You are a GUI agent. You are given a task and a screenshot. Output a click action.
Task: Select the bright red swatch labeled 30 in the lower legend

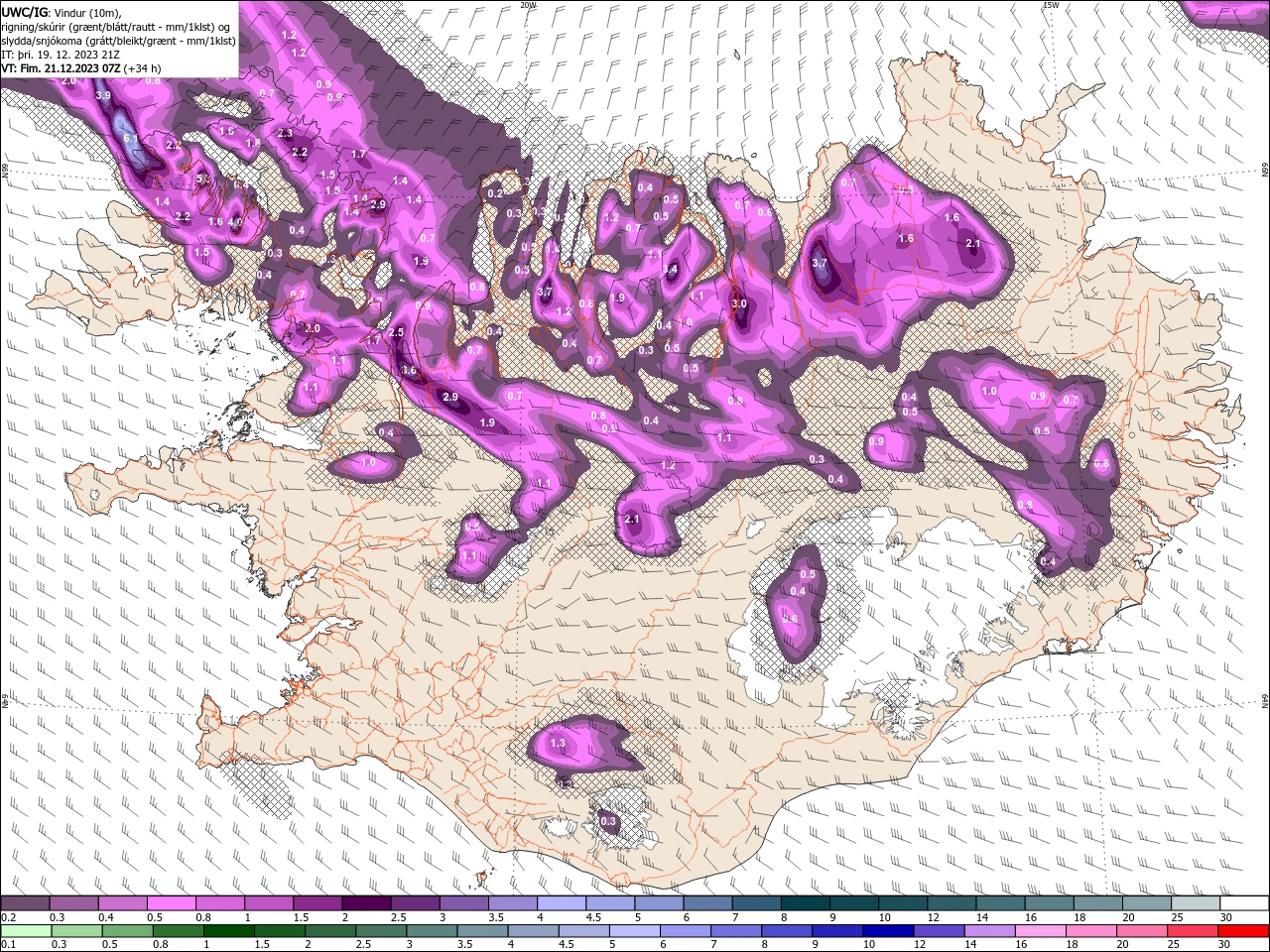tap(1244, 931)
